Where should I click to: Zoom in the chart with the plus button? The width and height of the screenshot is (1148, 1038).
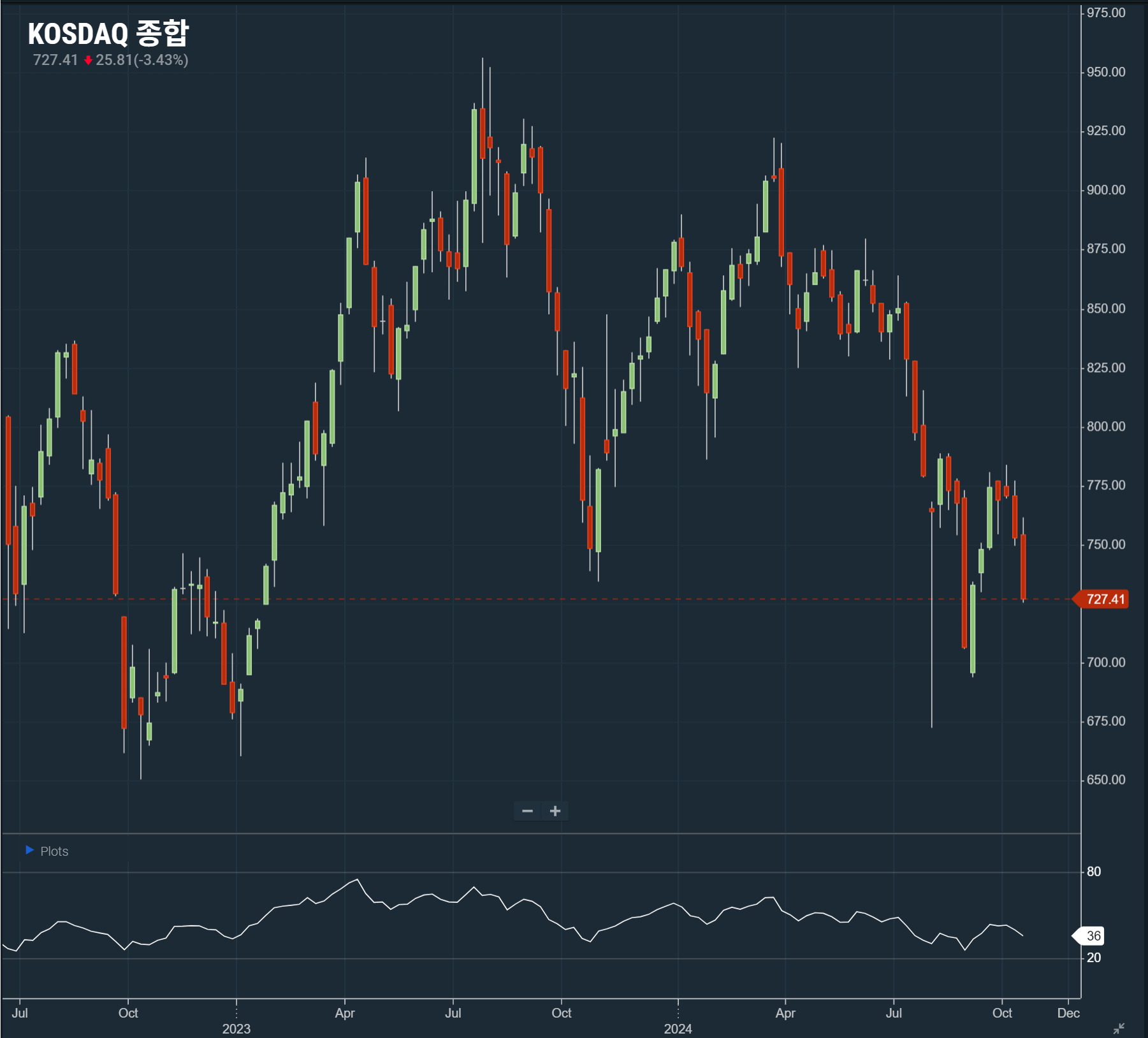tap(555, 811)
